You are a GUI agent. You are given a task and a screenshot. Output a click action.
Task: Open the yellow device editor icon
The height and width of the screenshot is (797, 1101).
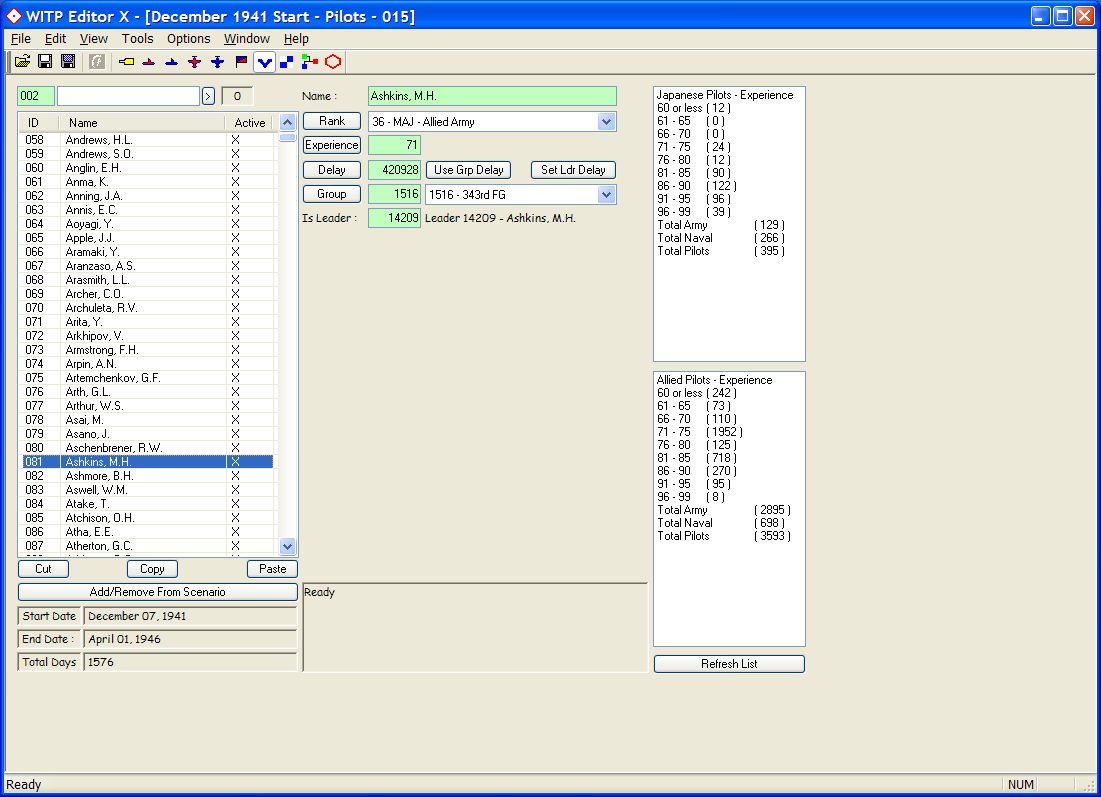point(126,62)
